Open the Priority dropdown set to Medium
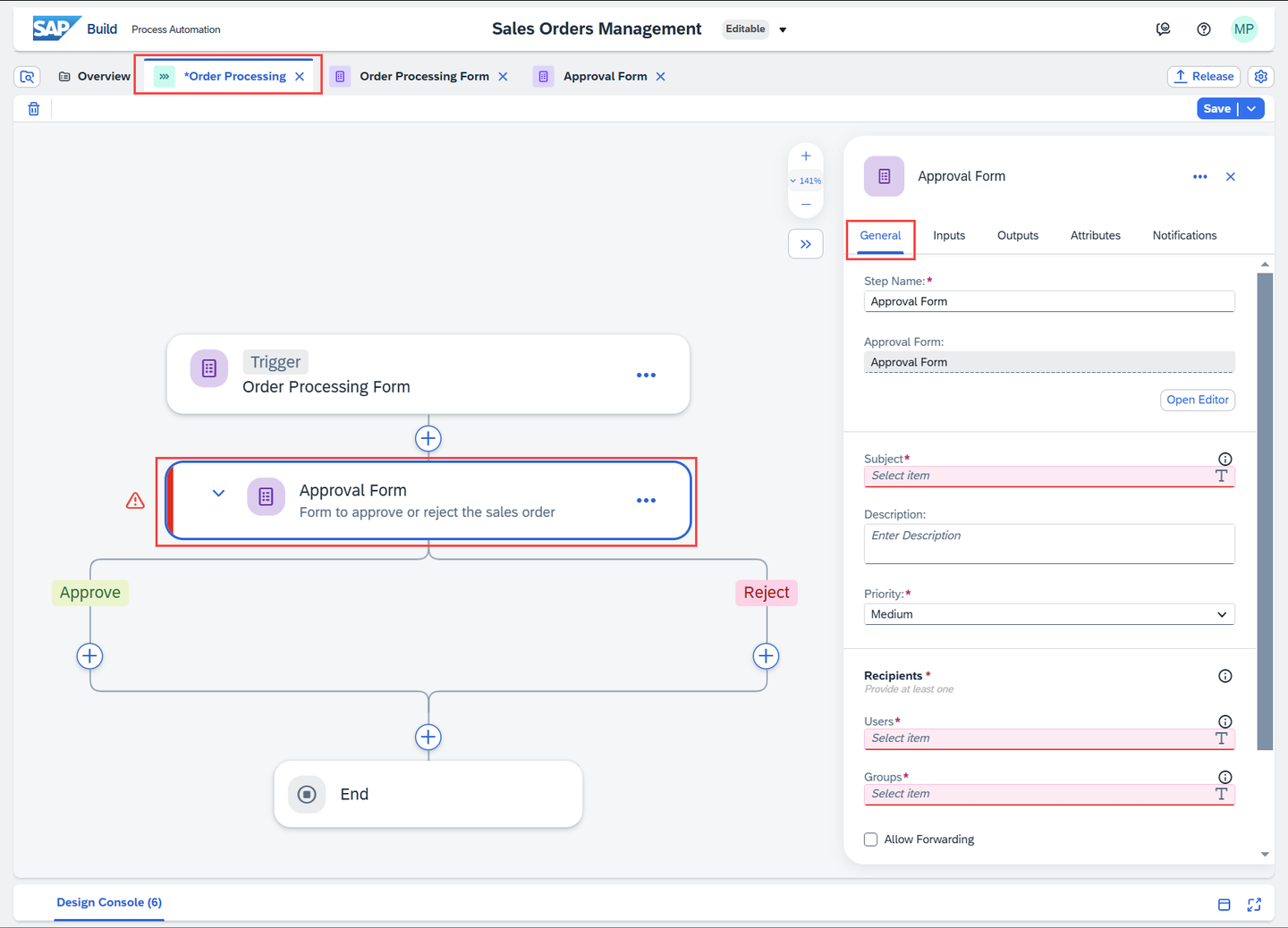Image resolution: width=1288 pixels, height=928 pixels. (1049, 614)
